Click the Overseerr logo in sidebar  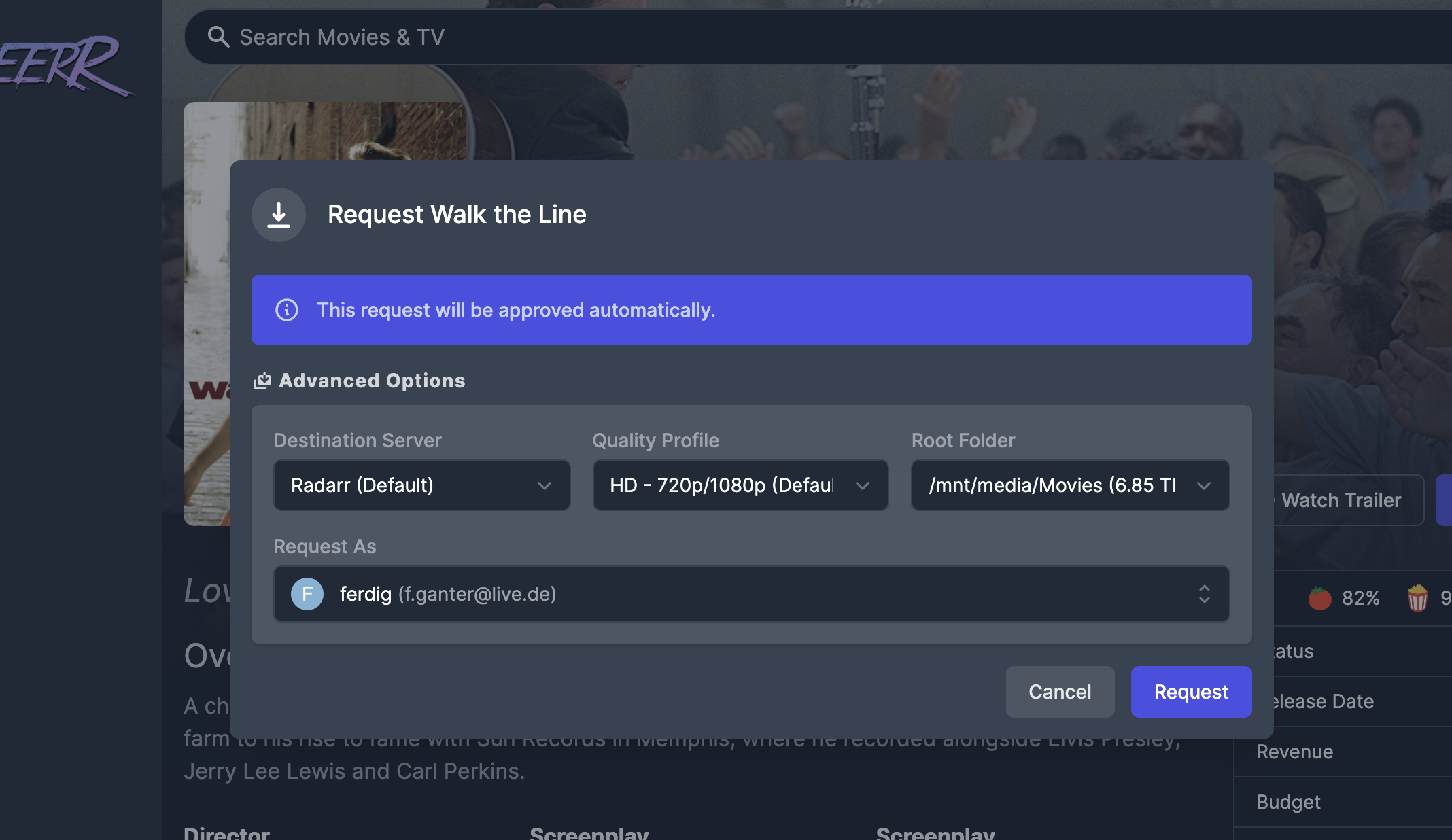click(65, 65)
